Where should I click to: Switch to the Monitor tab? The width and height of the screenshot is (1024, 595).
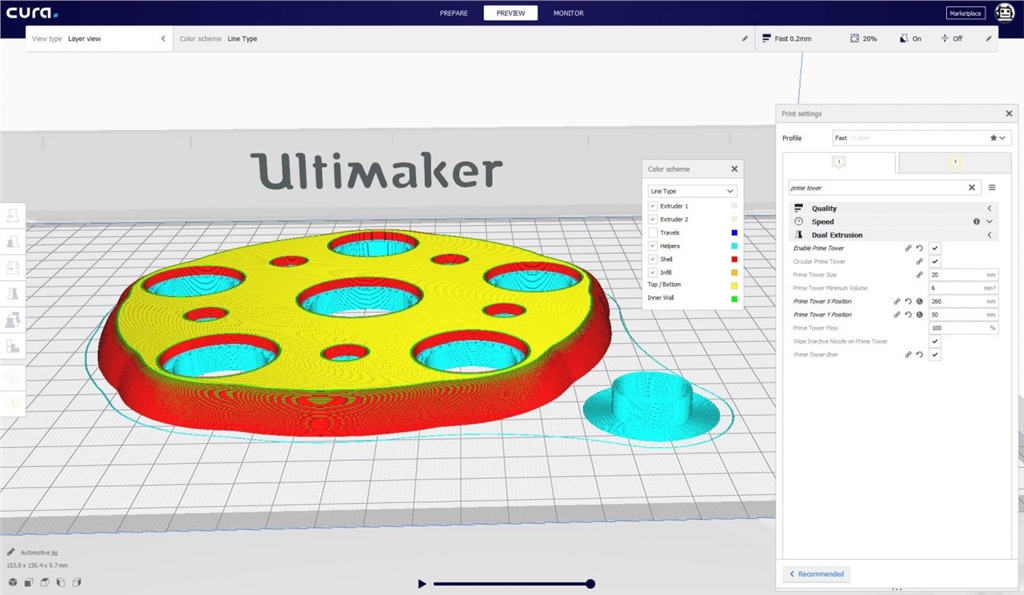pos(568,13)
